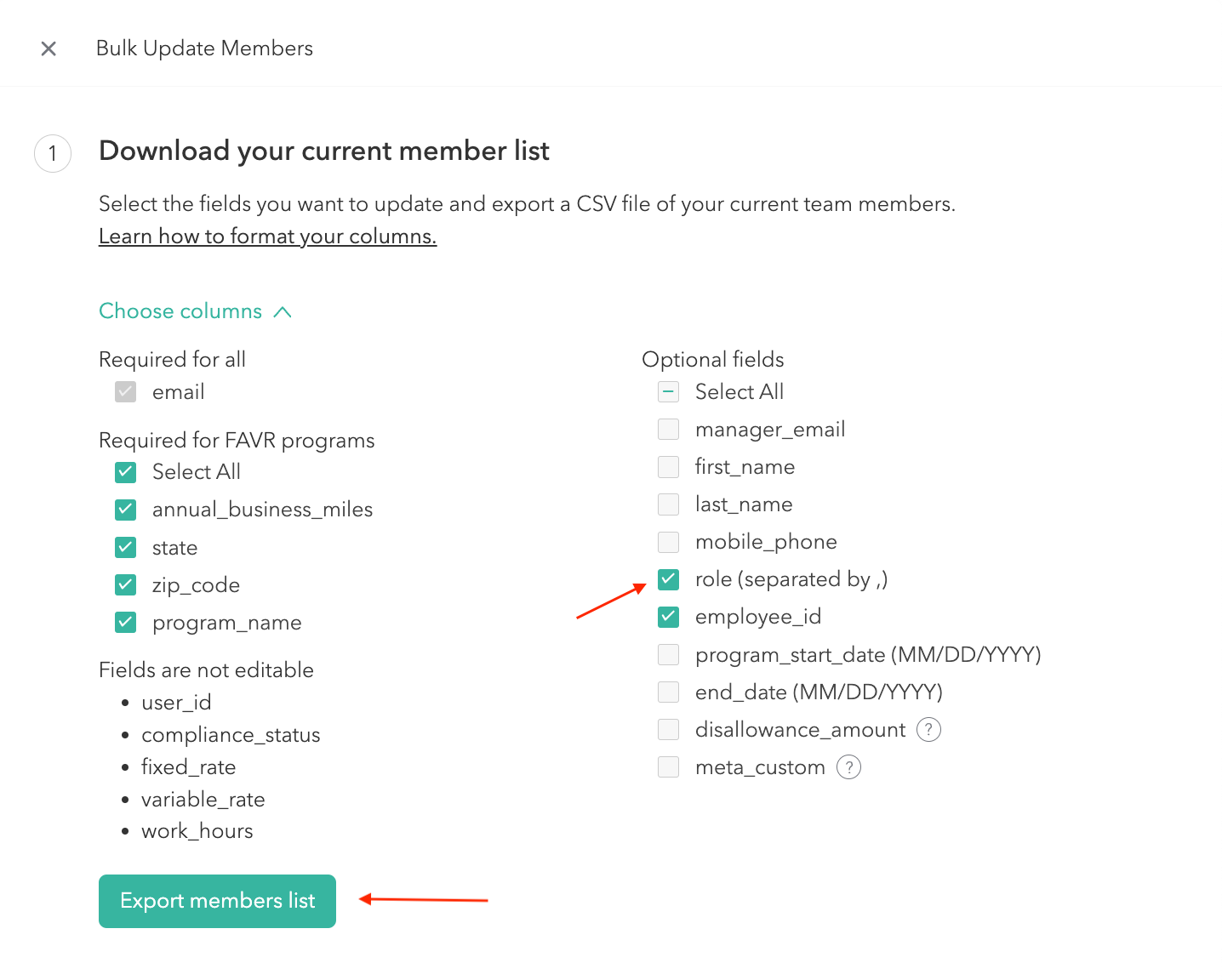
Task: Uncheck the program_name checkbox
Action: [126, 622]
